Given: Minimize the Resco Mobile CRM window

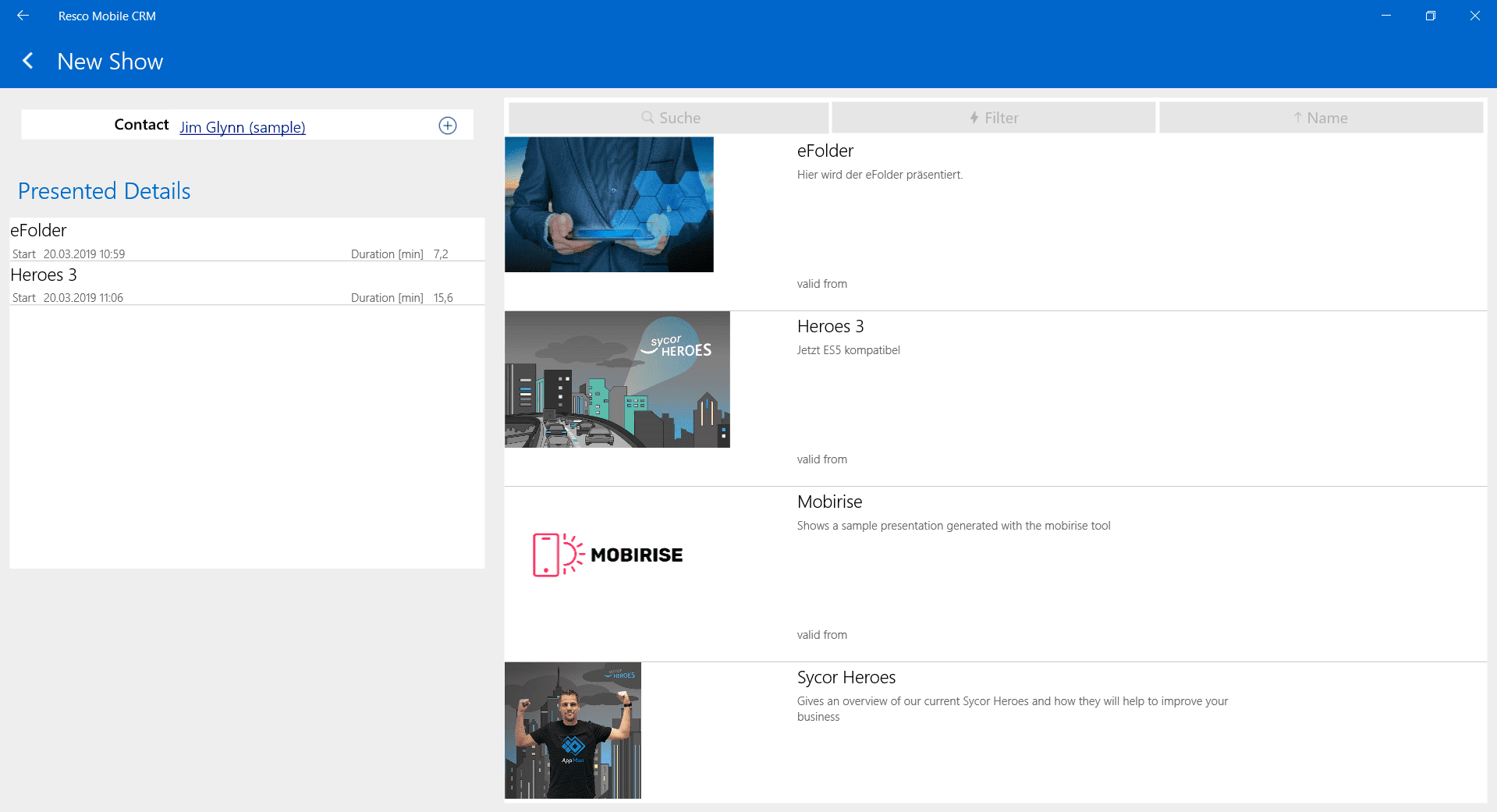Looking at the screenshot, I should [x=1386, y=16].
